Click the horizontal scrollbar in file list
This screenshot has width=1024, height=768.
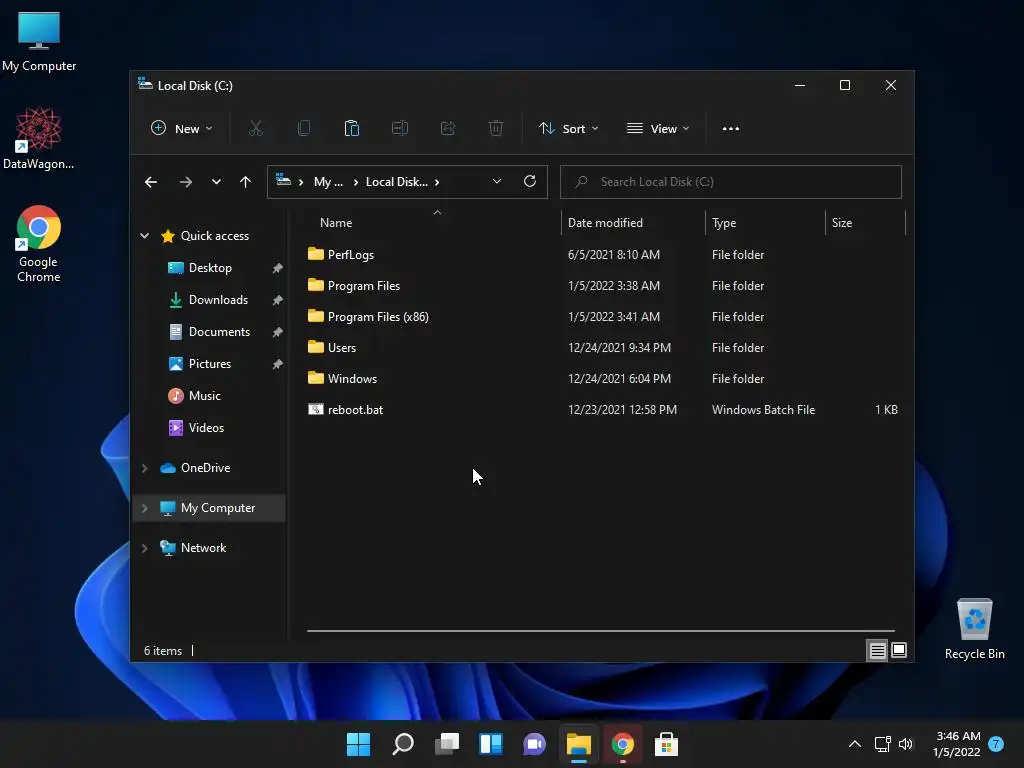[600, 631]
